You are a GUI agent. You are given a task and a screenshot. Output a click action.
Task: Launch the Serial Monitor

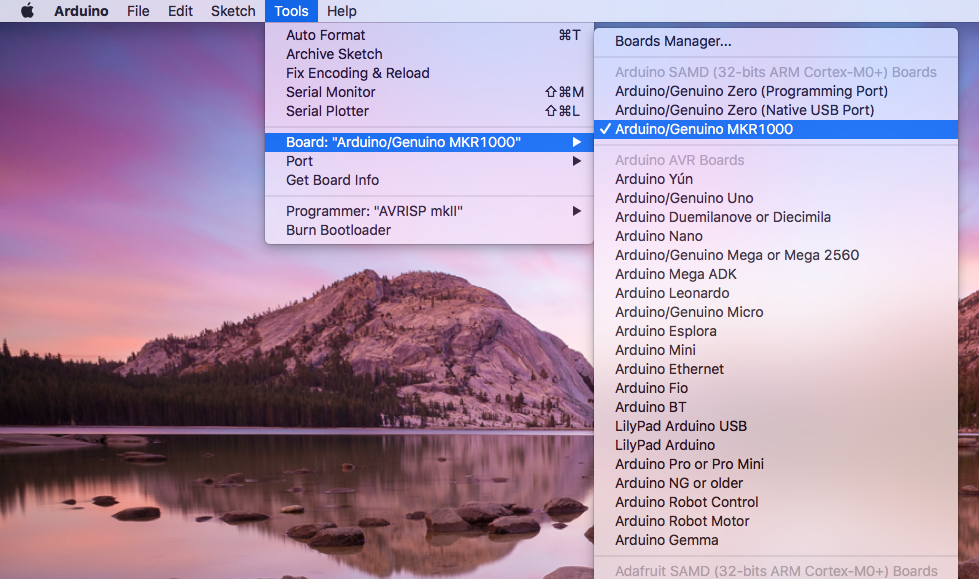[330, 92]
